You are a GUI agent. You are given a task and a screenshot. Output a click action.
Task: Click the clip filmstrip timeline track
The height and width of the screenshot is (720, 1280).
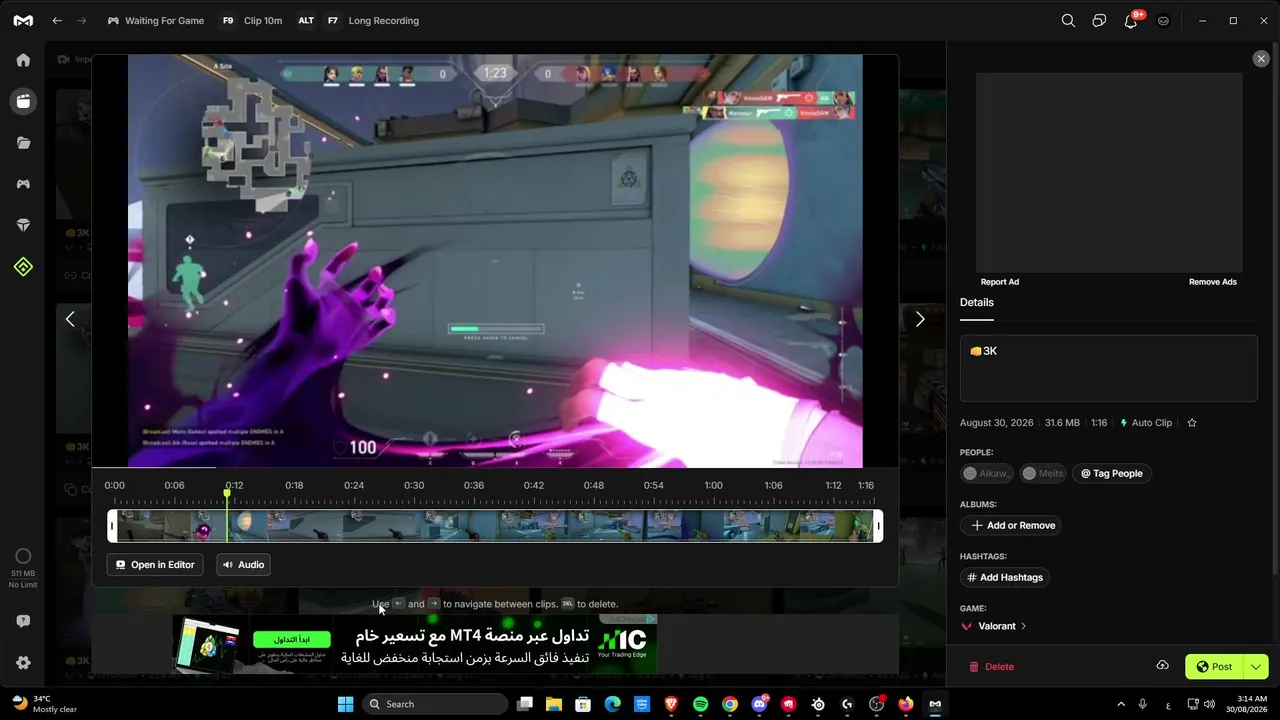pos(495,526)
